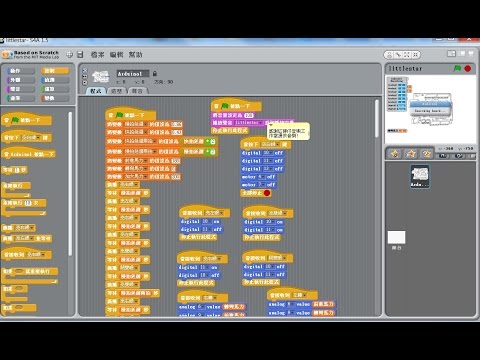Open message dropdown on hat above analog 6 value block
Image resolution: width=480 pixels, height=360 pixels.
coord(211,298)
